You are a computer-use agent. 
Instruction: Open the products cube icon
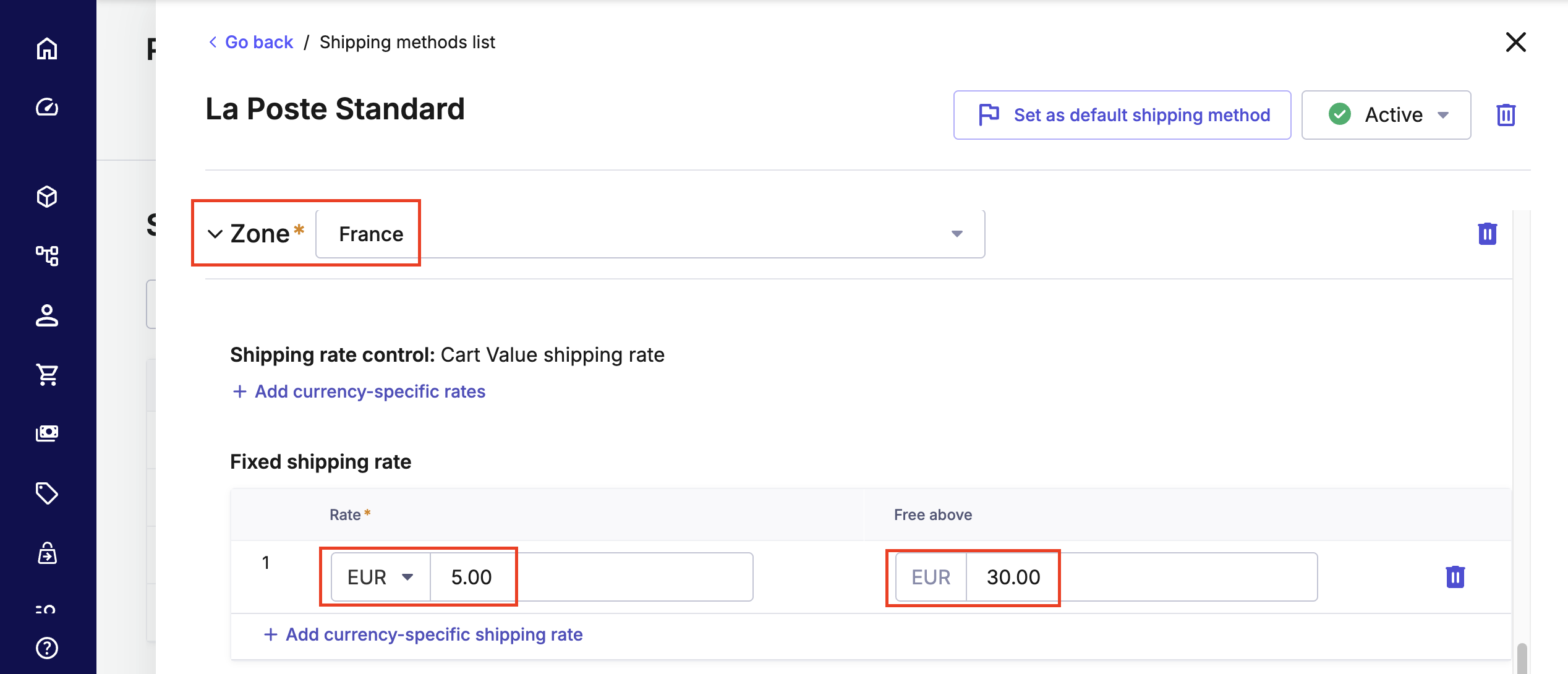(x=47, y=197)
